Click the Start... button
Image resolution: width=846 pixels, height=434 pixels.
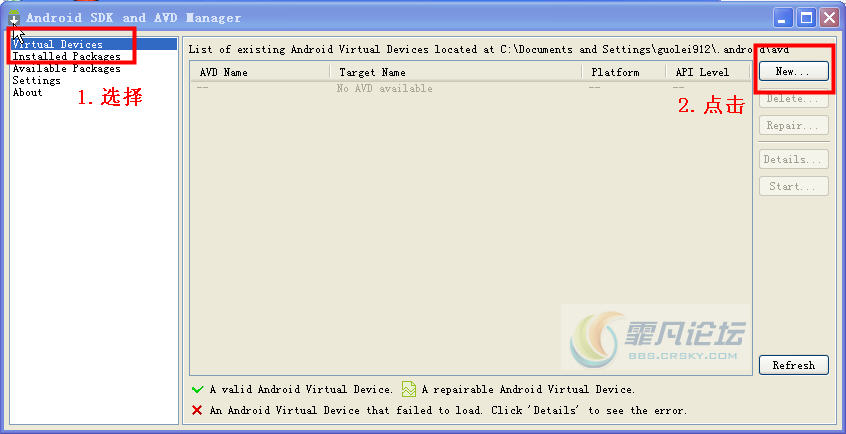click(x=794, y=186)
